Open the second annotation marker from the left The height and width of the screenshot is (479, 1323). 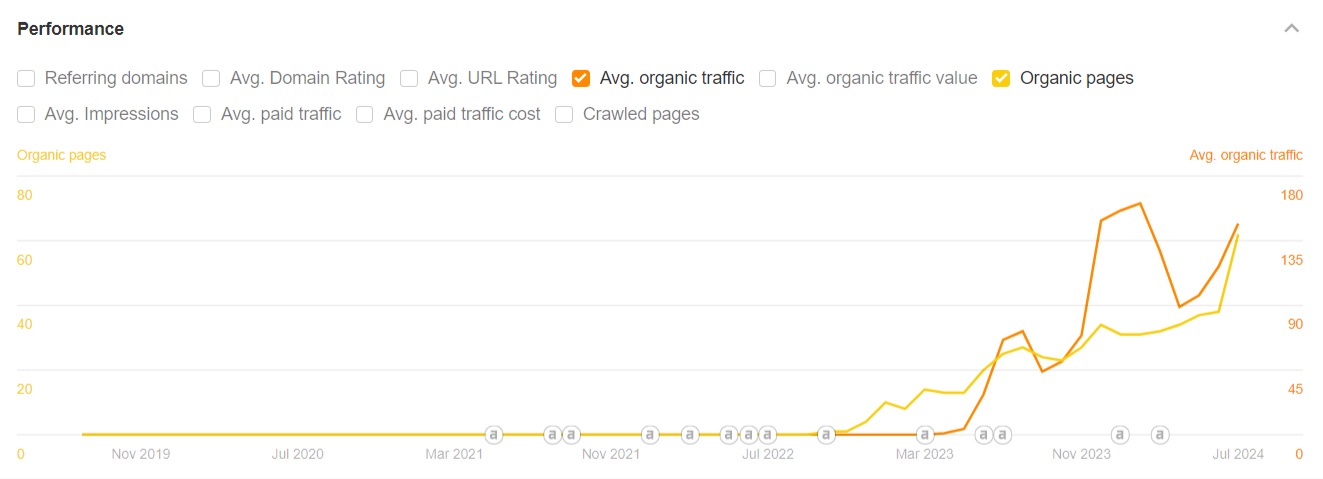pyautogui.click(x=552, y=435)
